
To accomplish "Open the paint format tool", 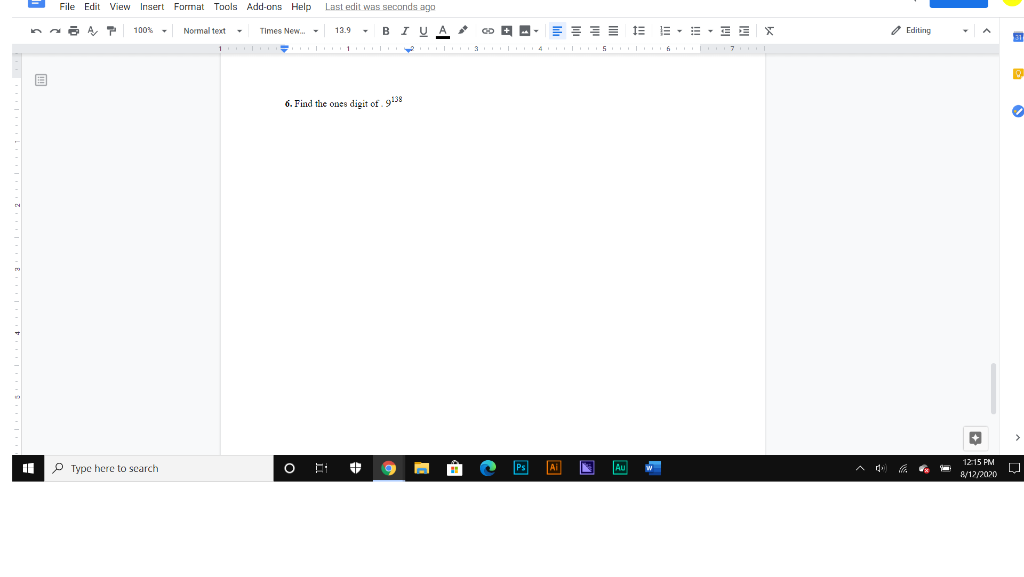I will coord(110,30).
